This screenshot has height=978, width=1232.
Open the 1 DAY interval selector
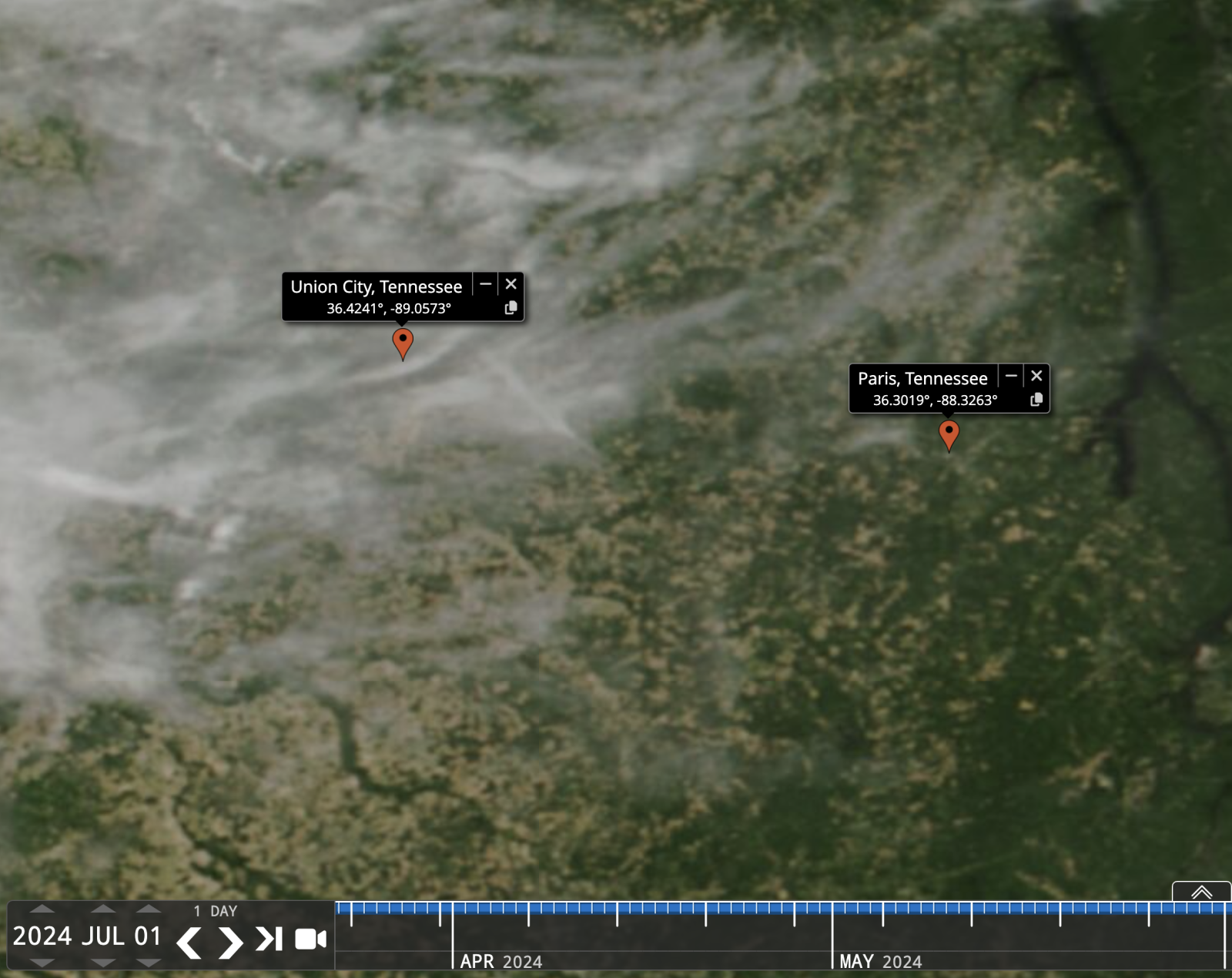[216, 911]
